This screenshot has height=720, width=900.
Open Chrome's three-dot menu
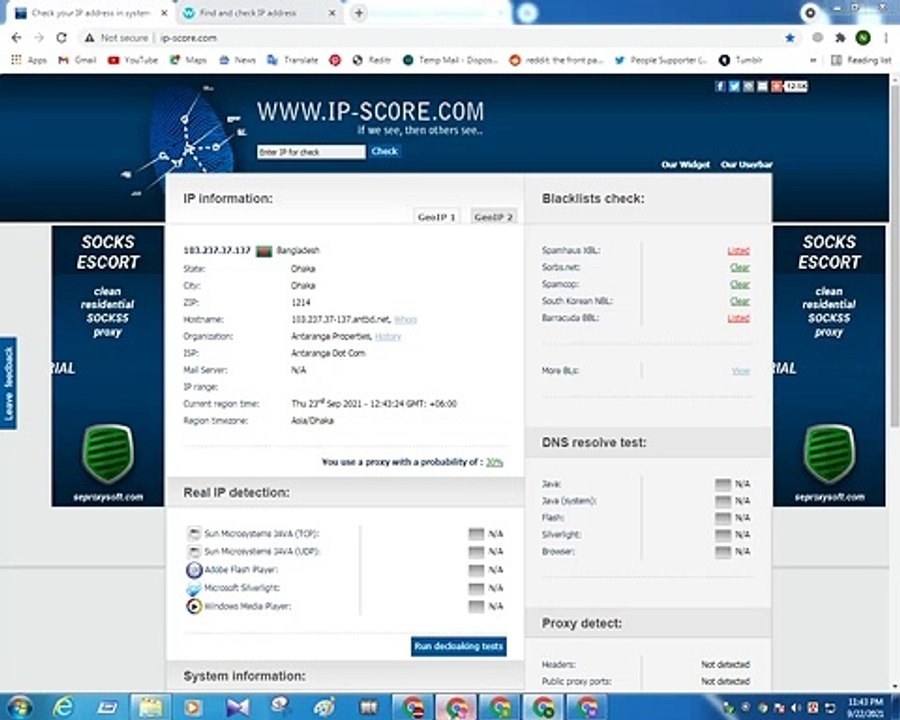click(x=886, y=38)
